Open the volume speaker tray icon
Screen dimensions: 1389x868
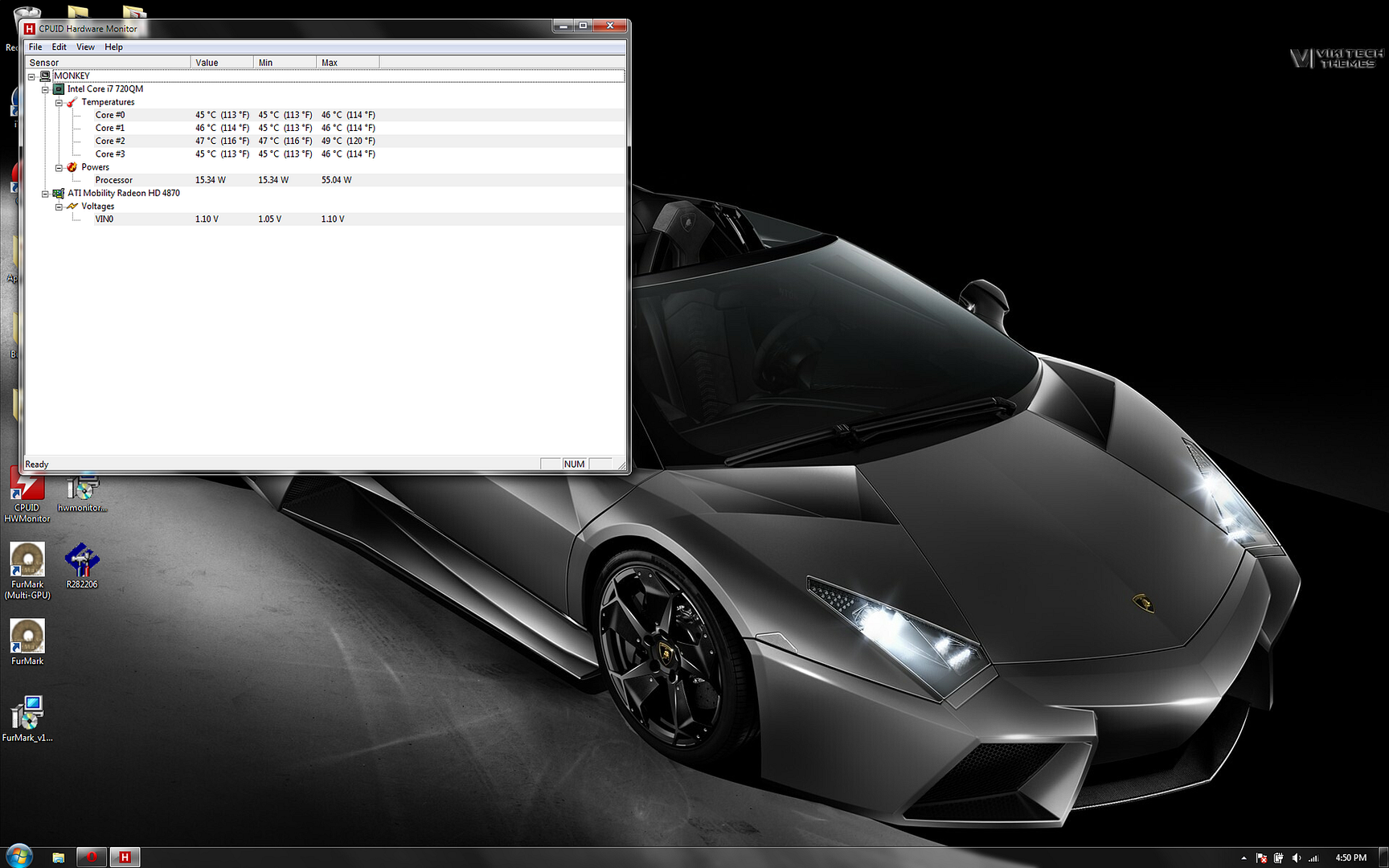click(x=1296, y=858)
